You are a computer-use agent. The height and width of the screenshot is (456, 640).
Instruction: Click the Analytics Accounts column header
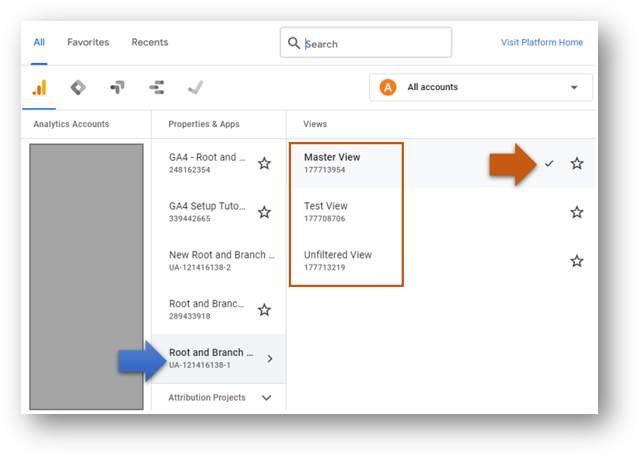(71, 124)
